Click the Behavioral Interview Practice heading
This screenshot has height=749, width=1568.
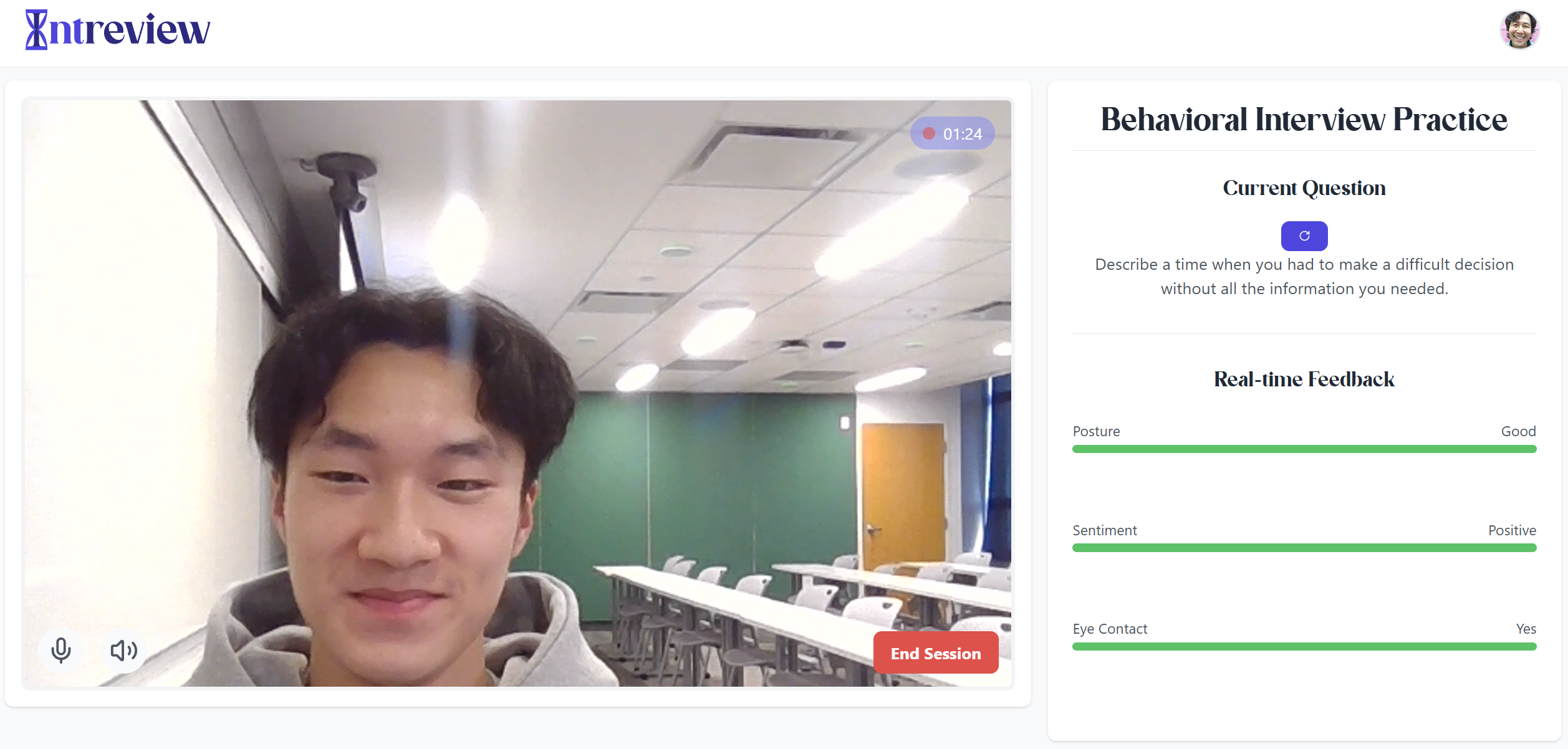click(1304, 119)
